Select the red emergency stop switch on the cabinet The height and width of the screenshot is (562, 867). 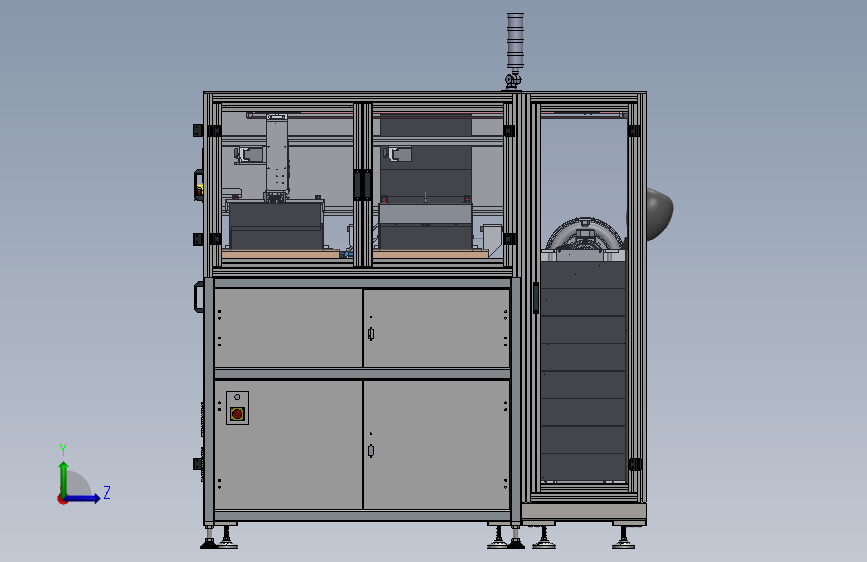tap(237, 414)
